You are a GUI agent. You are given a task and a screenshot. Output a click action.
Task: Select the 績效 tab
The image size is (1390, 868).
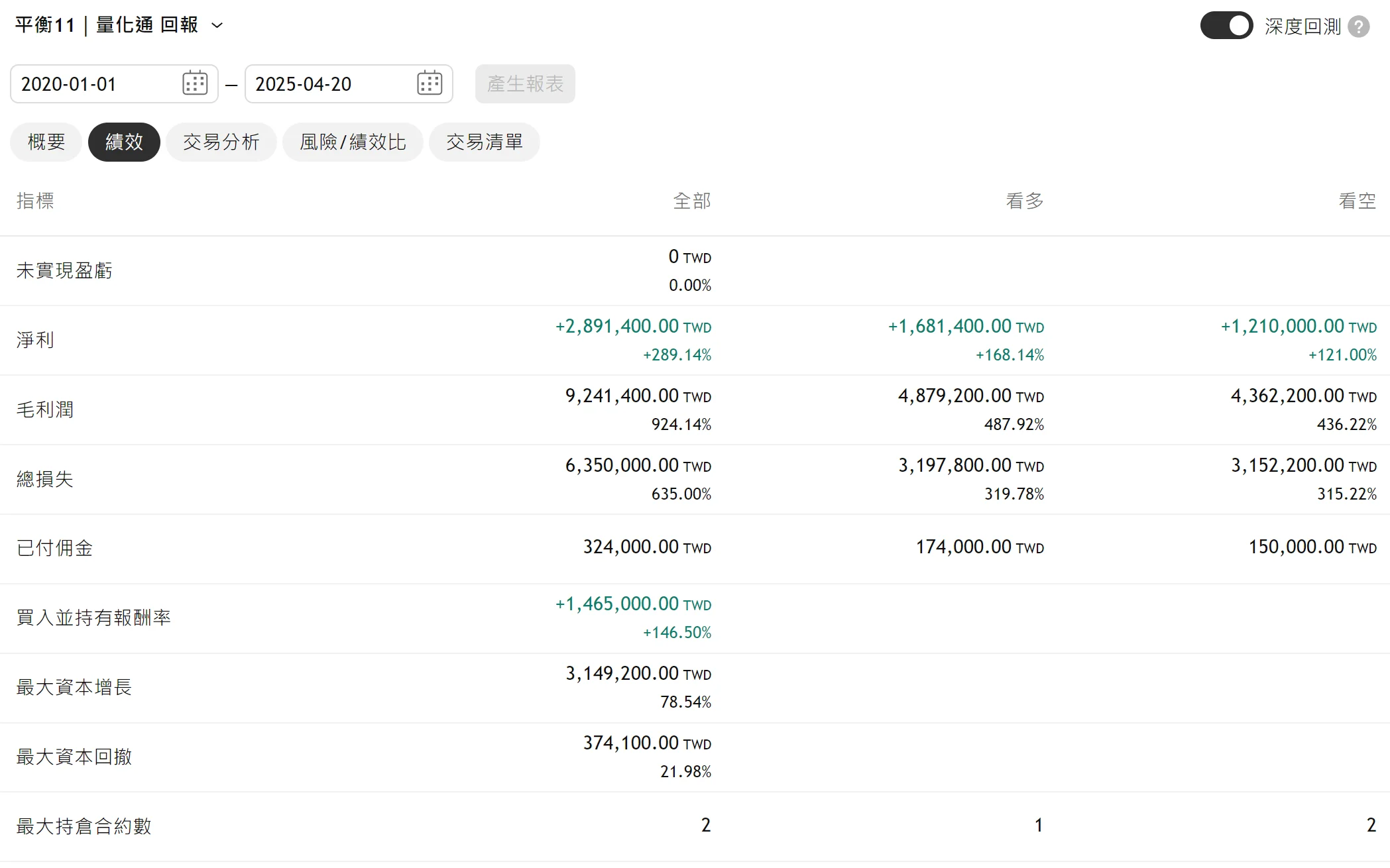point(124,142)
